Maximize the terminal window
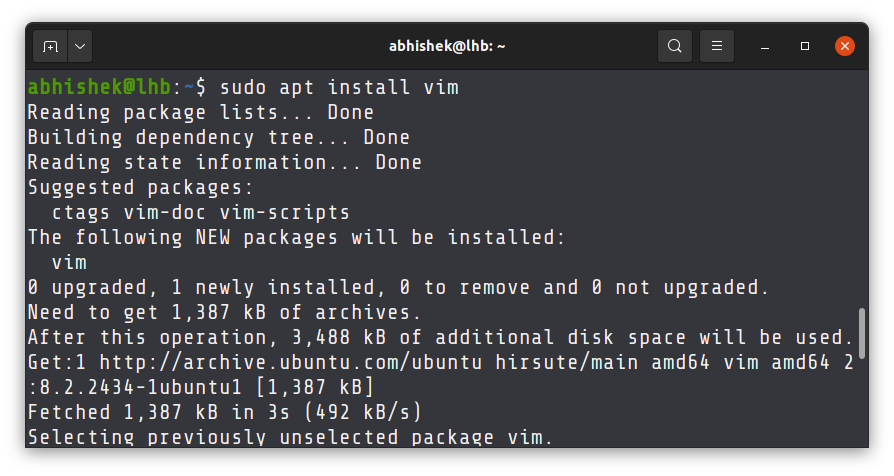Viewport: 894px width, 476px height. [x=805, y=46]
